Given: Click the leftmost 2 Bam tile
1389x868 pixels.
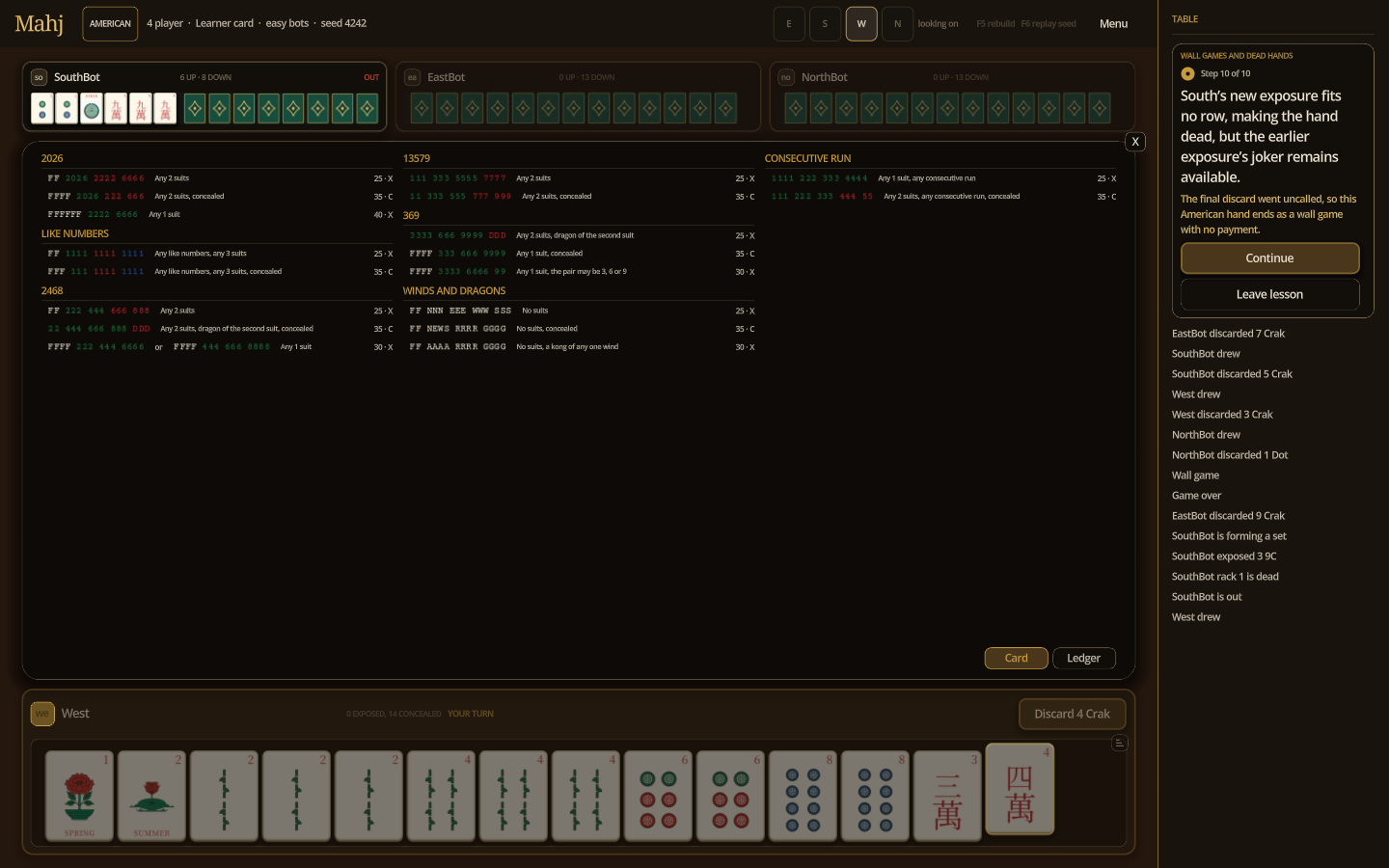Looking at the screenshot, I should (224, 796).
